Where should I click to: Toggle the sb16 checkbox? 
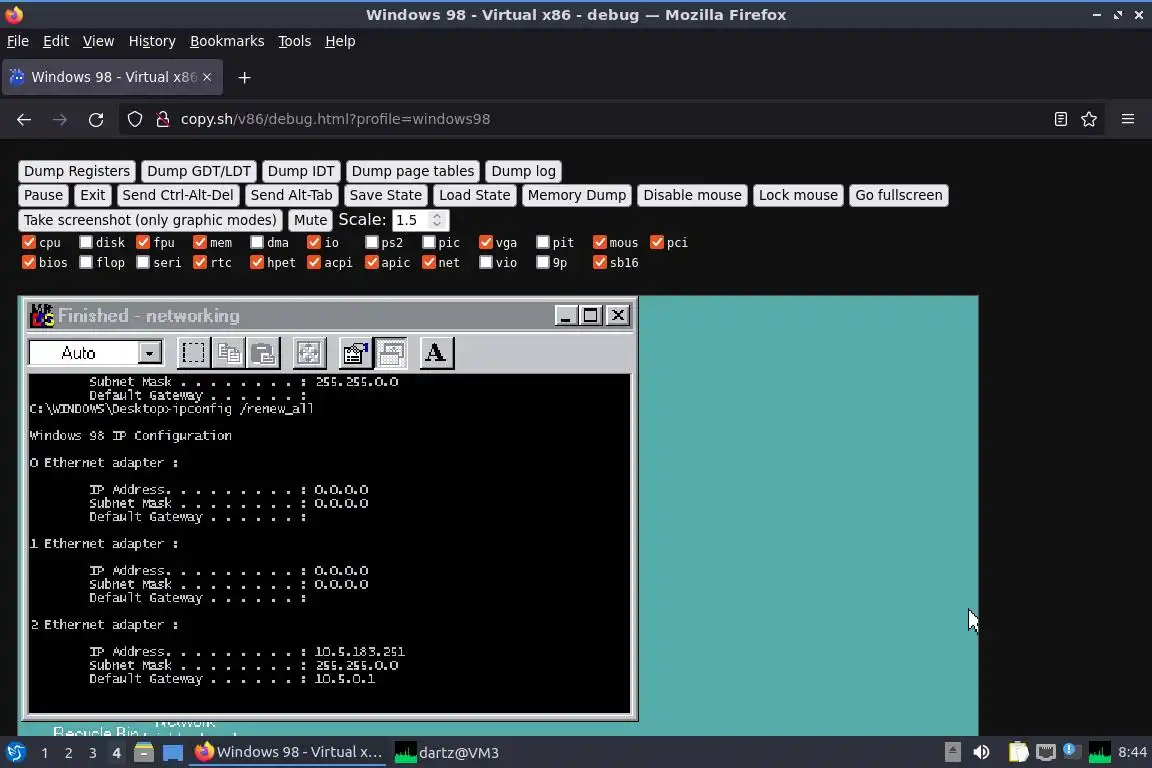(600, 262)
